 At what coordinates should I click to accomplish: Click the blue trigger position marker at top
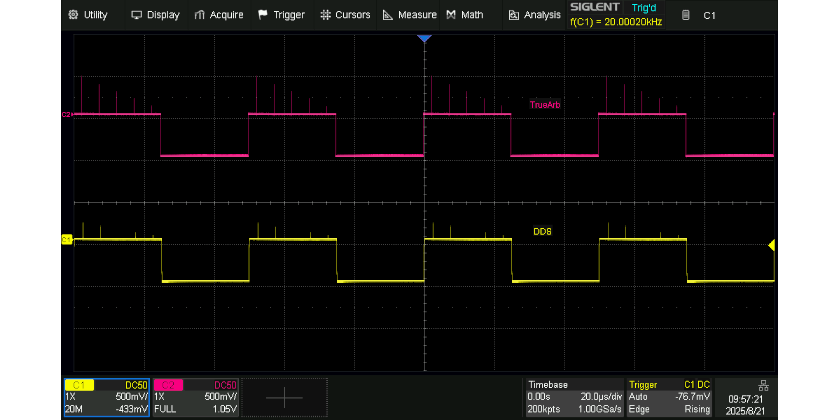[x=424, y=38]
